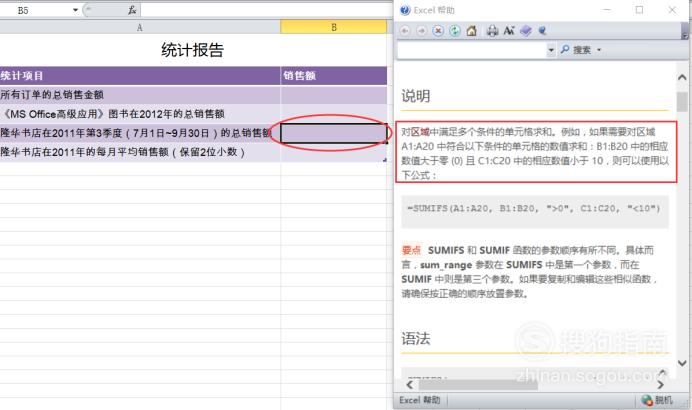Select the 统计报告 title cell

193,50
